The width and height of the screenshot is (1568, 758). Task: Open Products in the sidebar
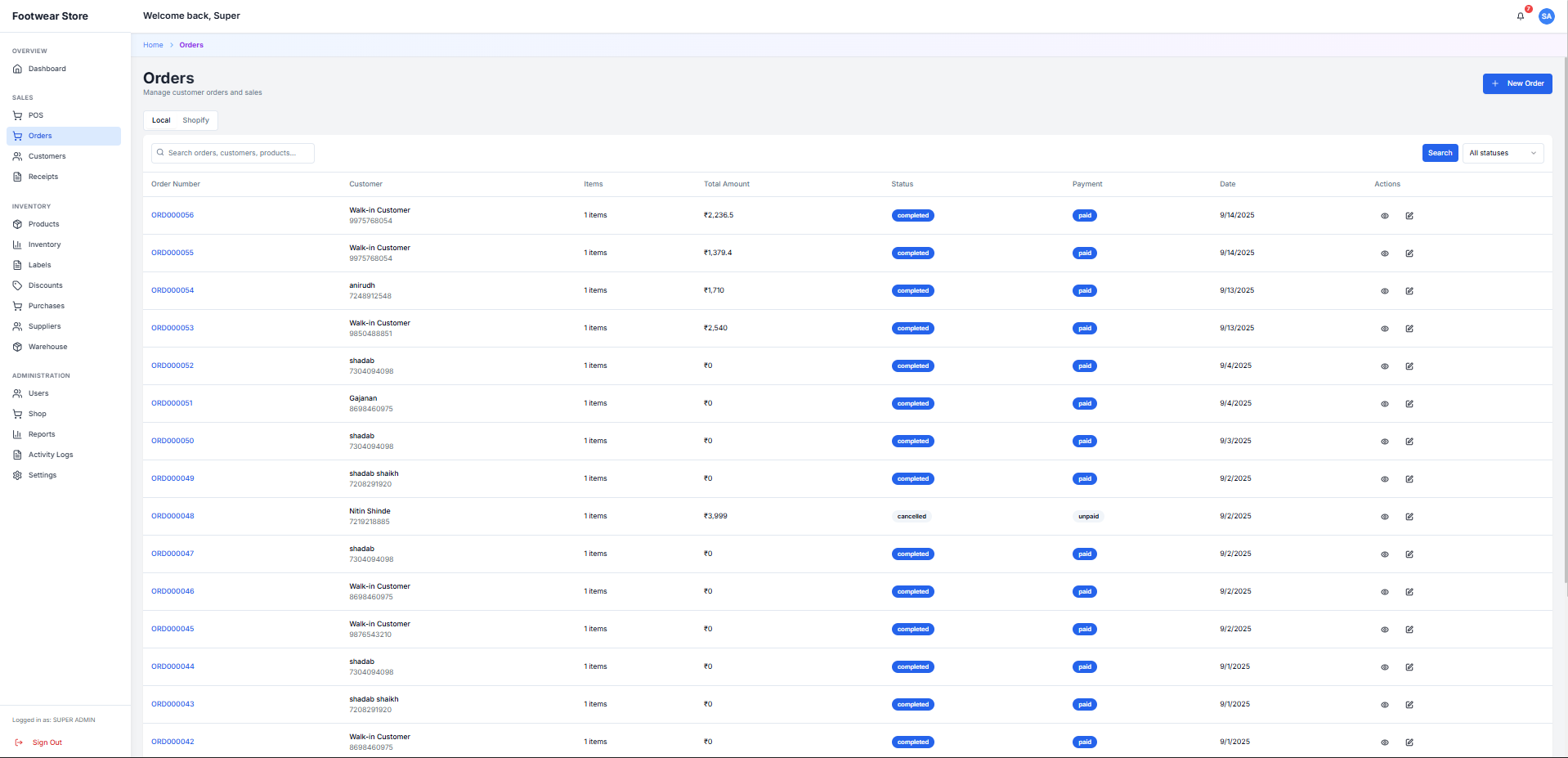(x=64, y=224)
